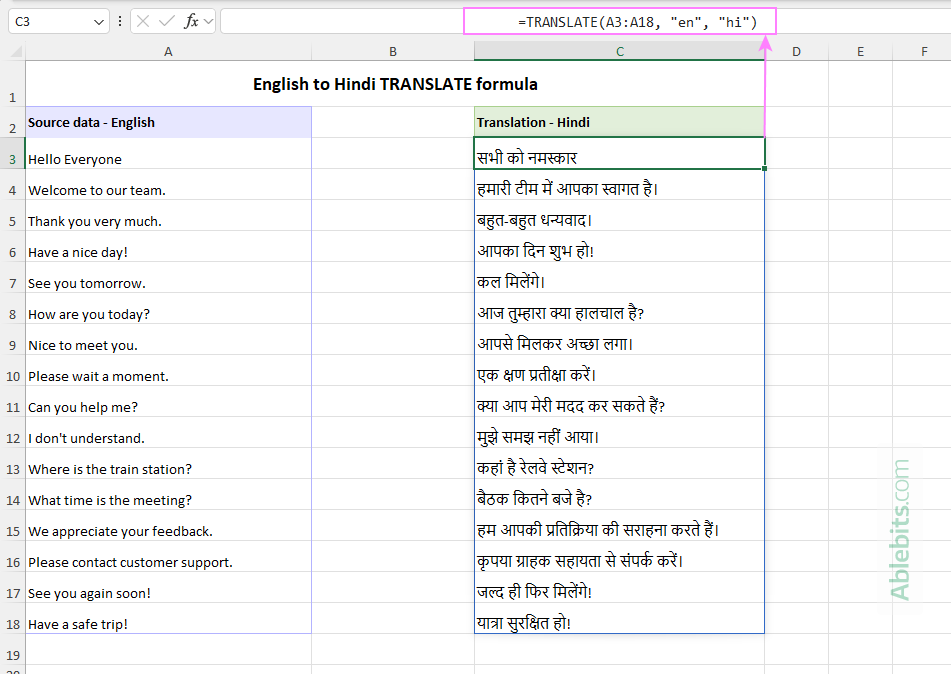Screen dimensions: 951x674
Task: Expand the formula bar function dropdown chevron
Action: [209, 22]
